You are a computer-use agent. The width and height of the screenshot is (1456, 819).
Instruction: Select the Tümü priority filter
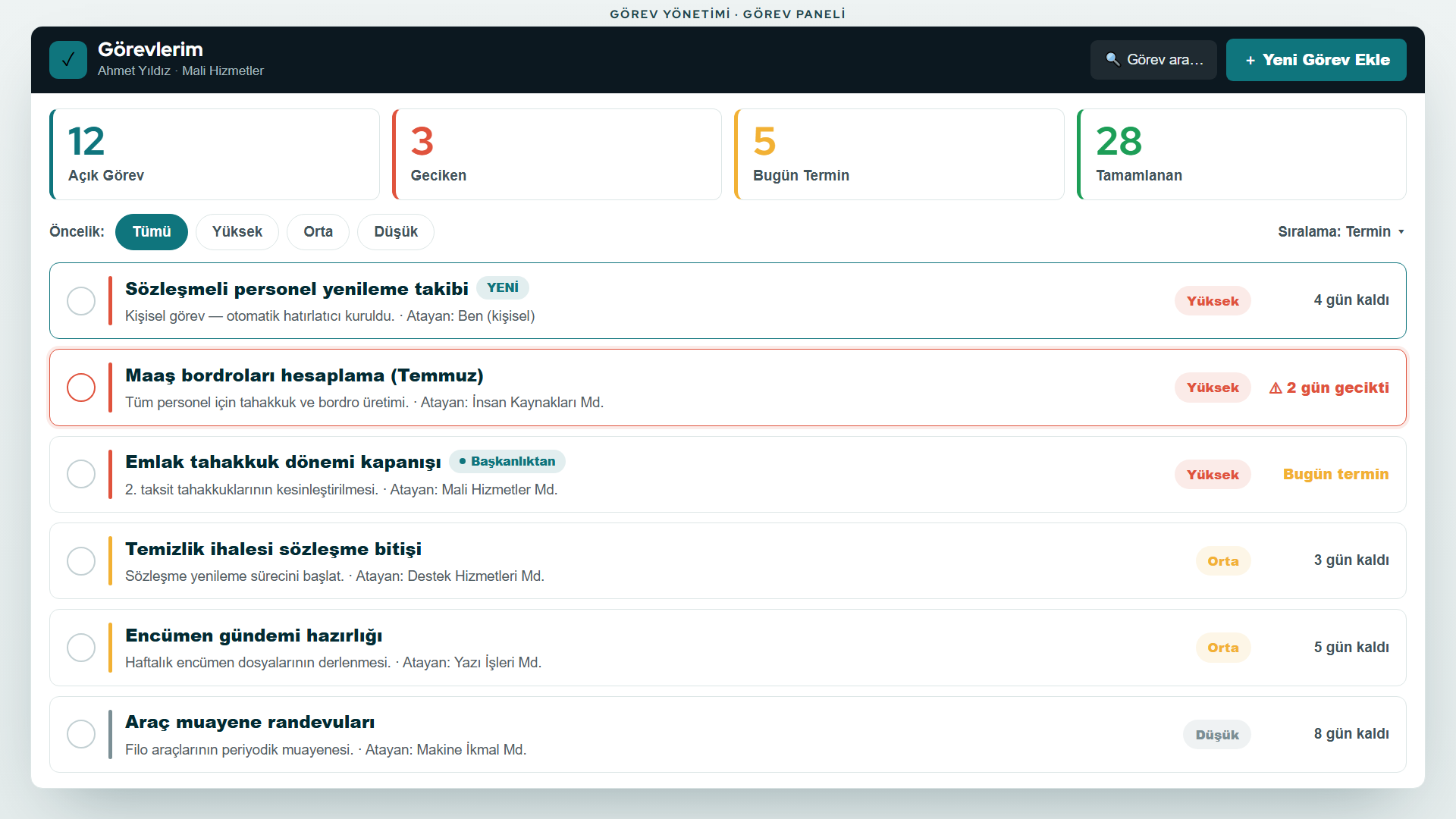pos(152,232)
